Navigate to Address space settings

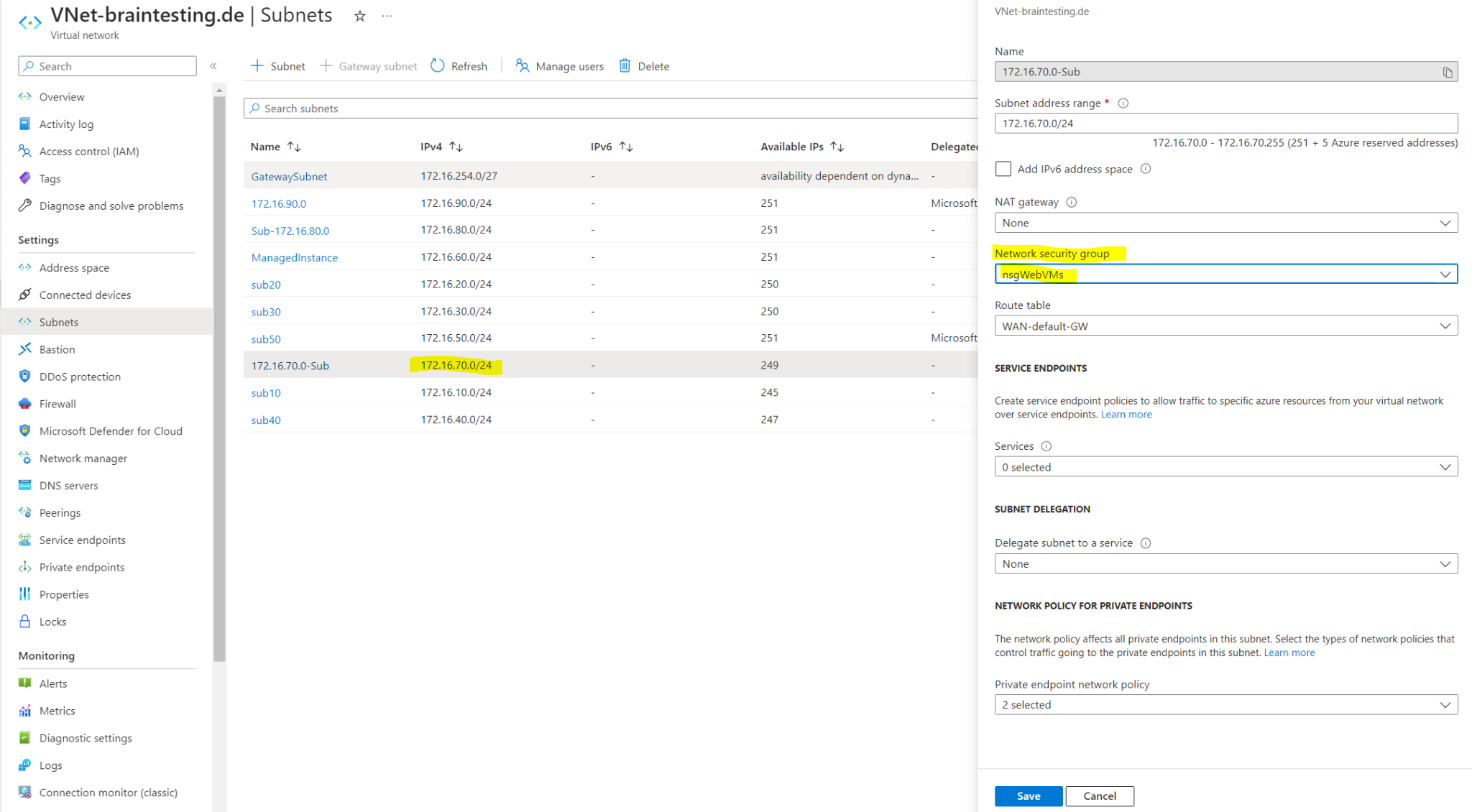point(73,267)
